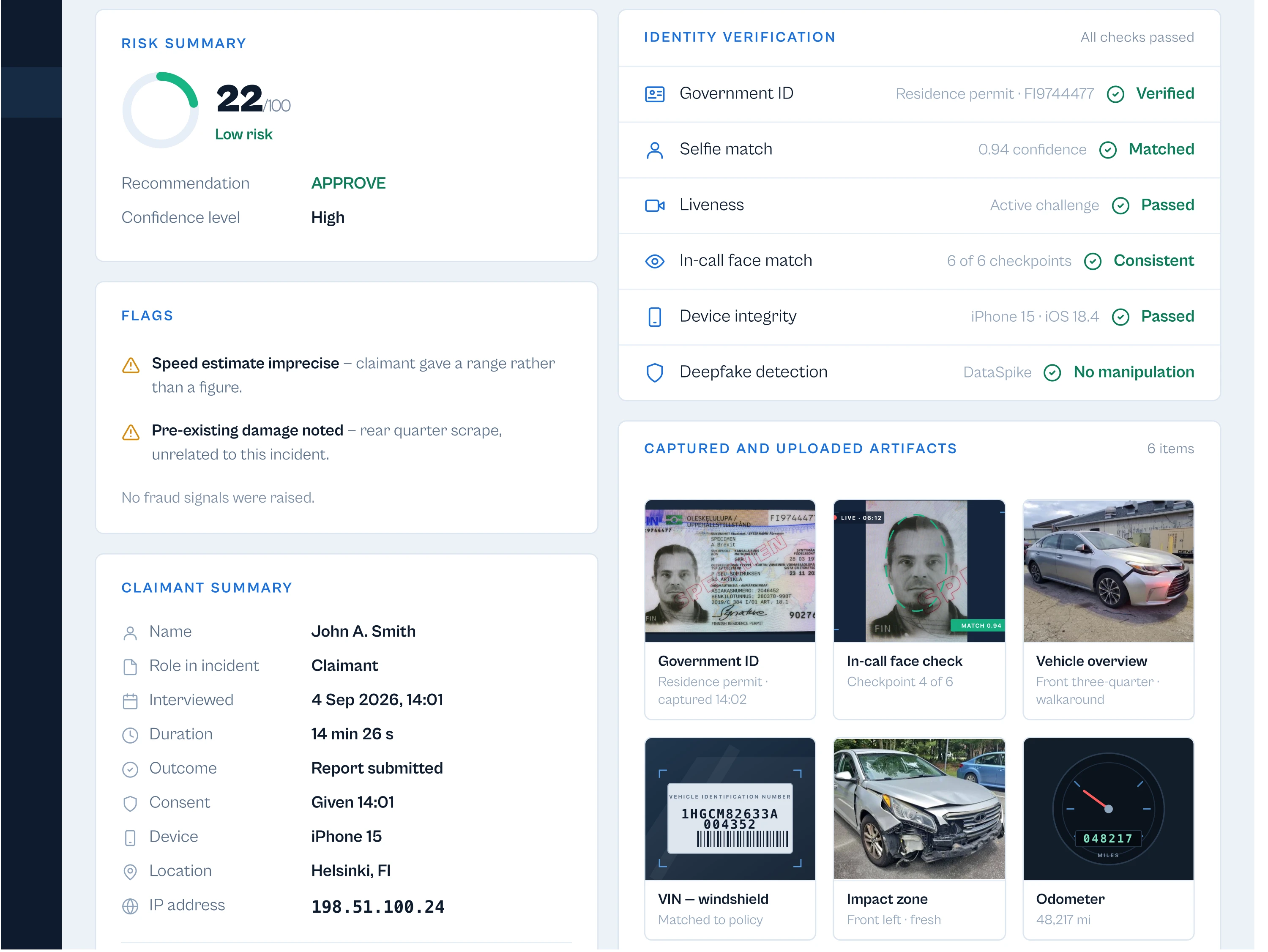This screenshot has width=1268, height=952.
Task: Click the 'Low risk' label
Action: [x=243, y=135]
